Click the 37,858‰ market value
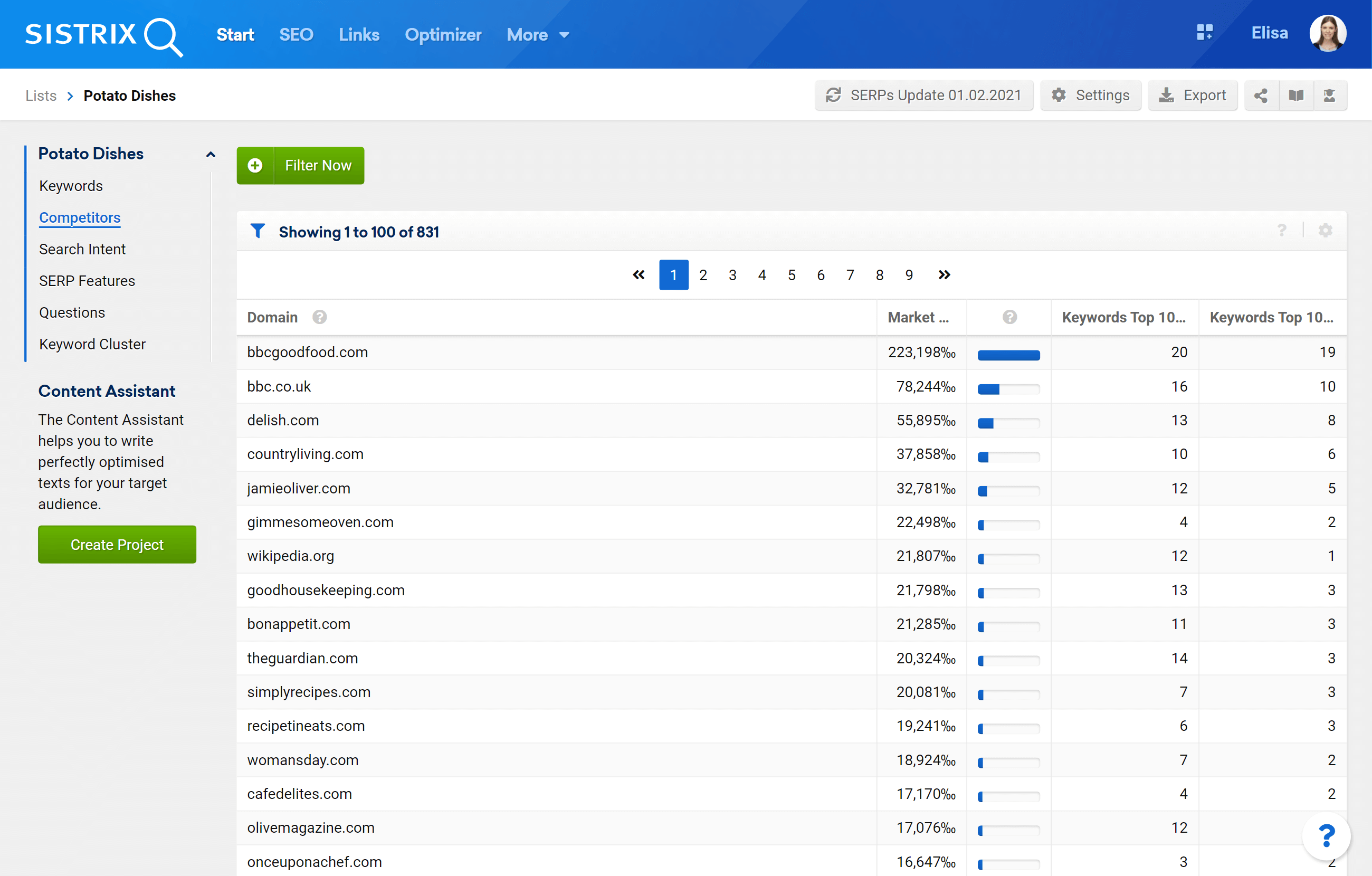1372x876 pixels. point(926,454)
